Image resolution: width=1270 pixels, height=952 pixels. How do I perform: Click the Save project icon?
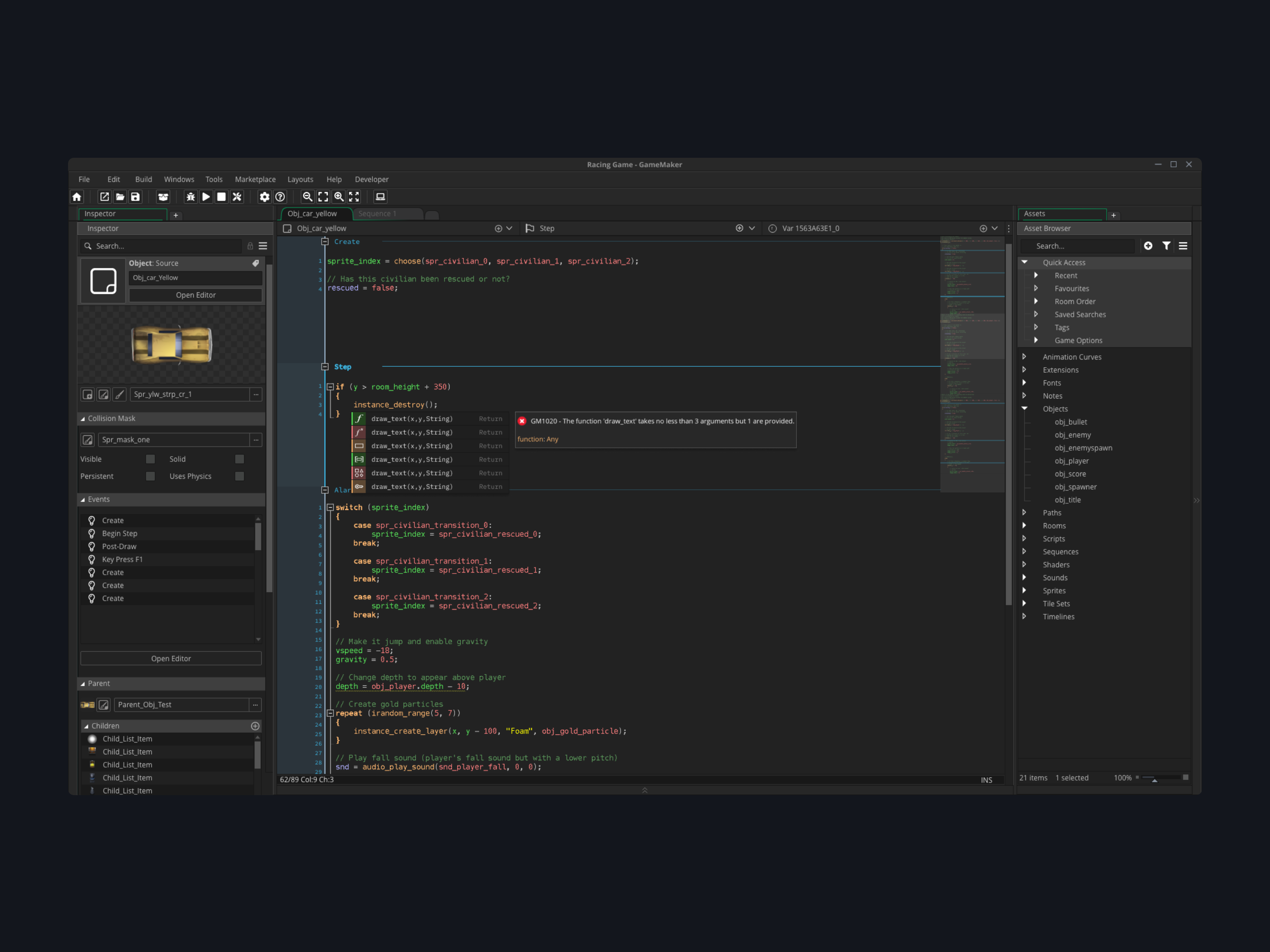136,197
